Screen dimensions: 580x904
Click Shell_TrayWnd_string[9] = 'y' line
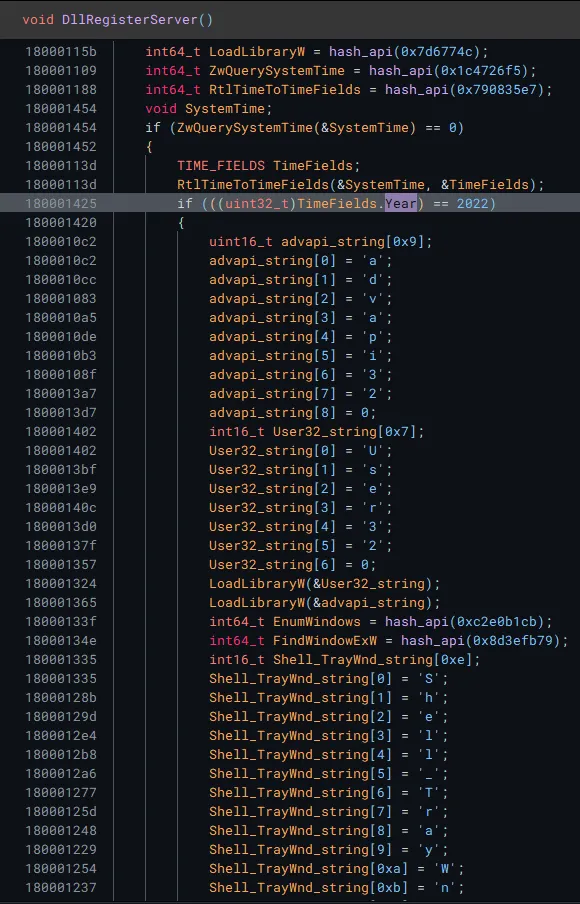pos(329,850)
